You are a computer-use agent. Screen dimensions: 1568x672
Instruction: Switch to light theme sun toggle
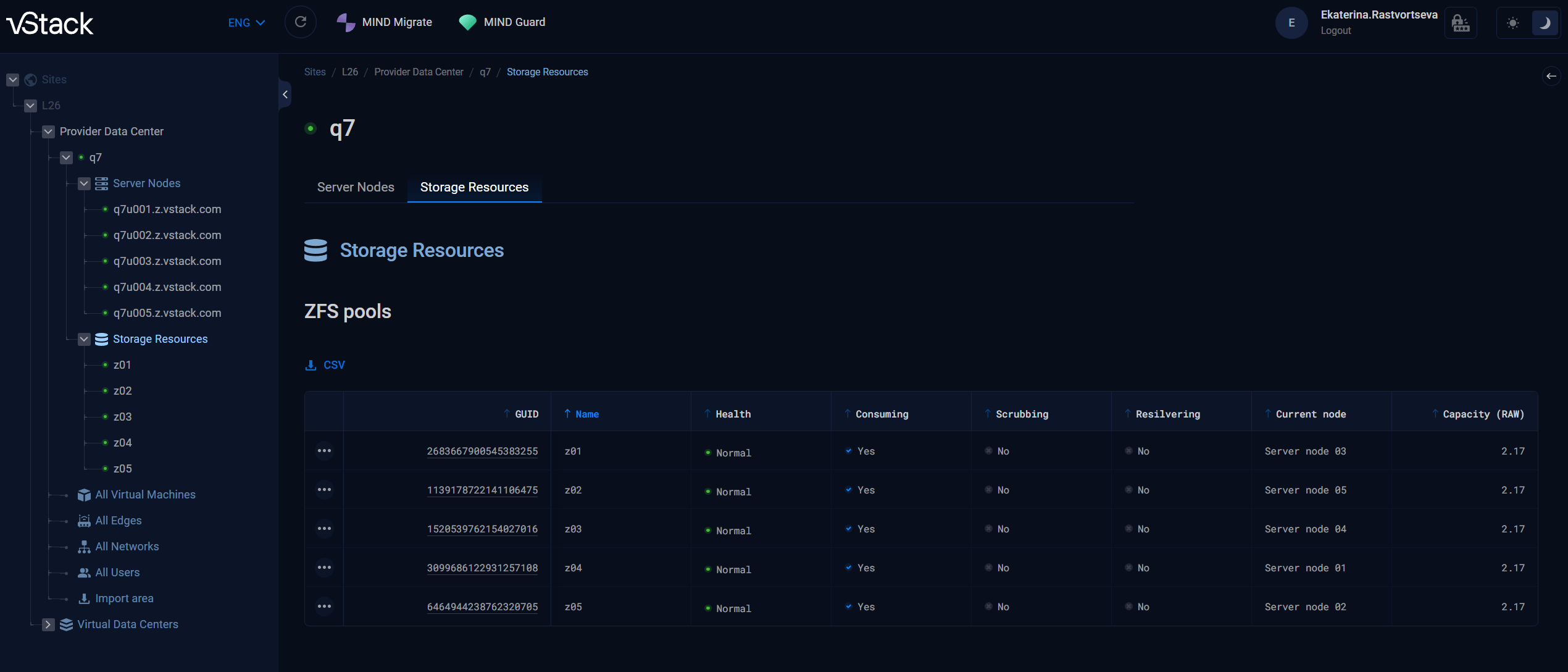tap(1512, 23)
